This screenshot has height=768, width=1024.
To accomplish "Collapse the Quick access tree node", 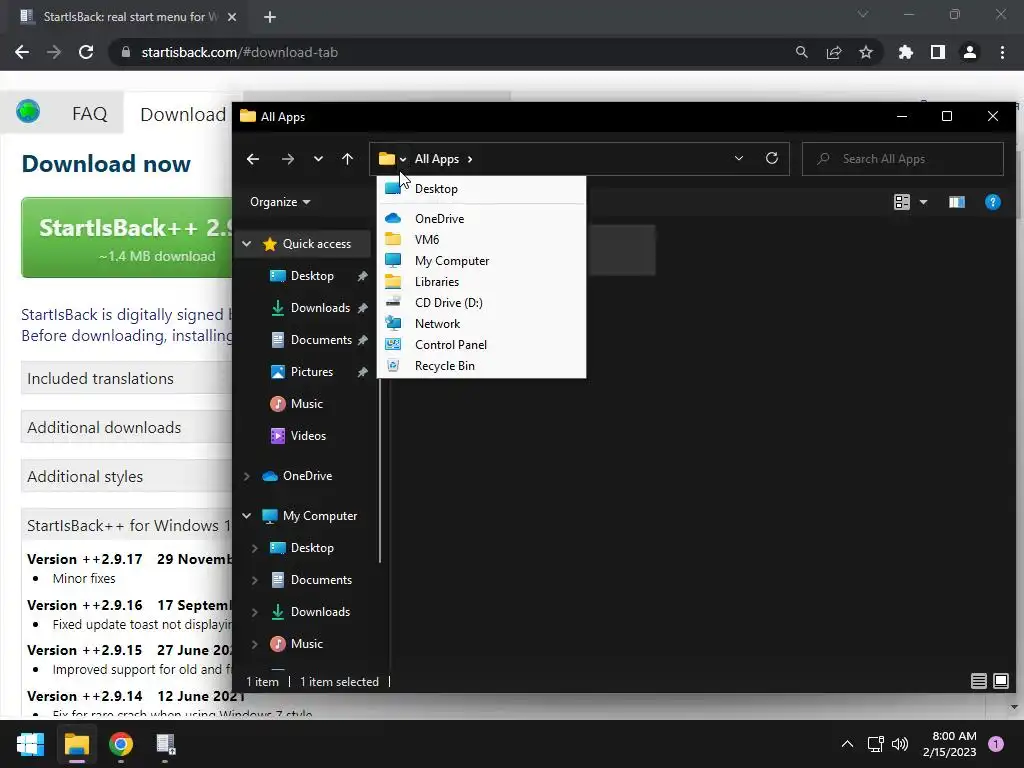I will tap(247, 244).
